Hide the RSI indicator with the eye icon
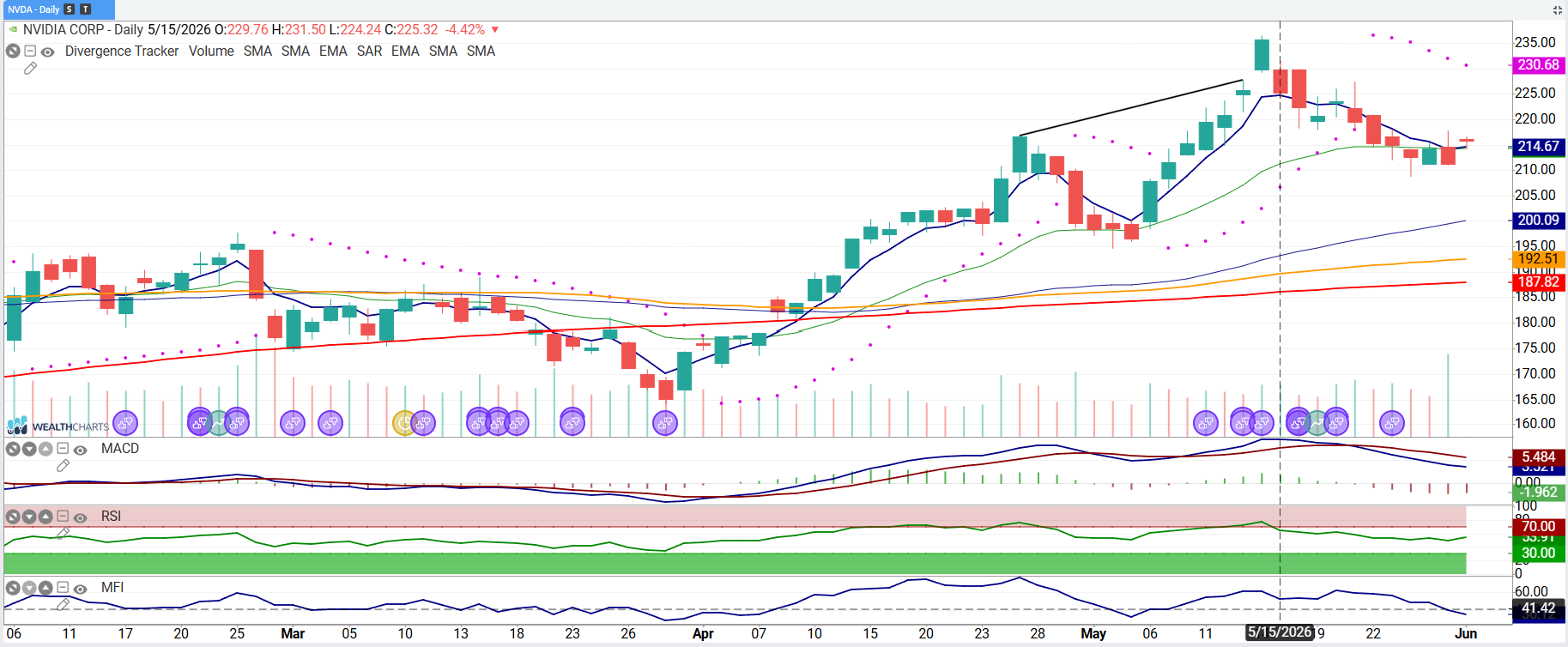This screenshot has width=1568, height=647. point(80,517)
